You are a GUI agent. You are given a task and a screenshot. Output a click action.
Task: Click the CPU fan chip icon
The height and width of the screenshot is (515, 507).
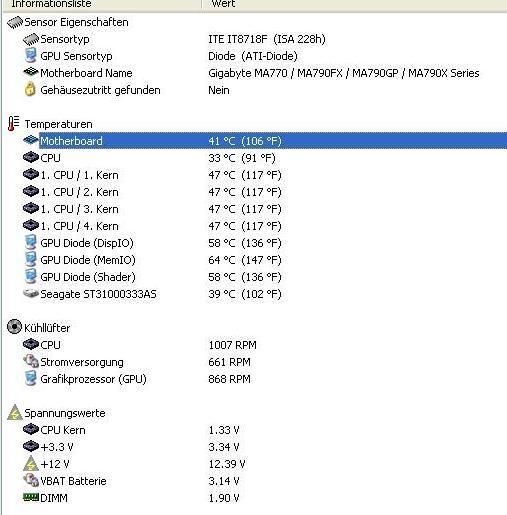pyautogui.click(x=31, y=344)
